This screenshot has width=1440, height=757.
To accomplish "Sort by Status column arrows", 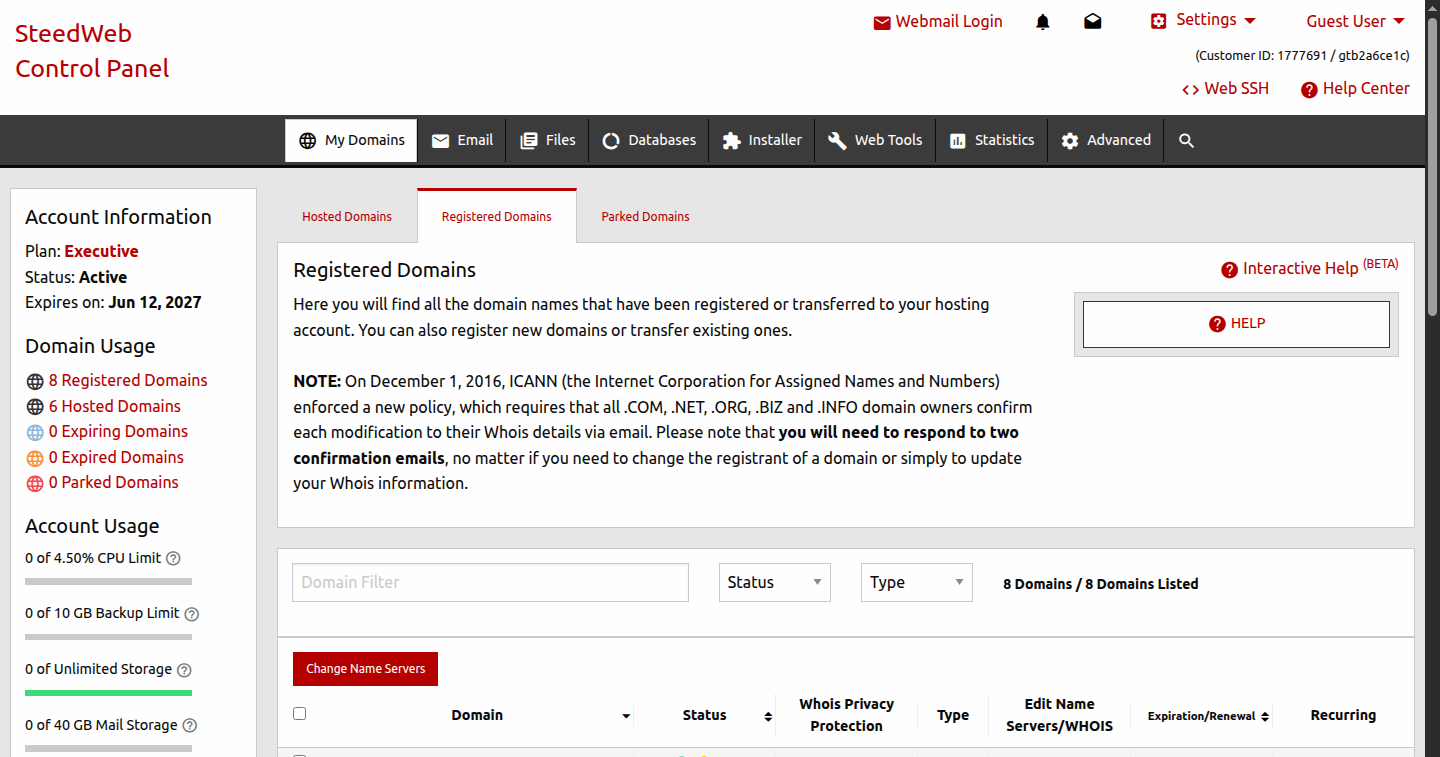I will (768, 716).
